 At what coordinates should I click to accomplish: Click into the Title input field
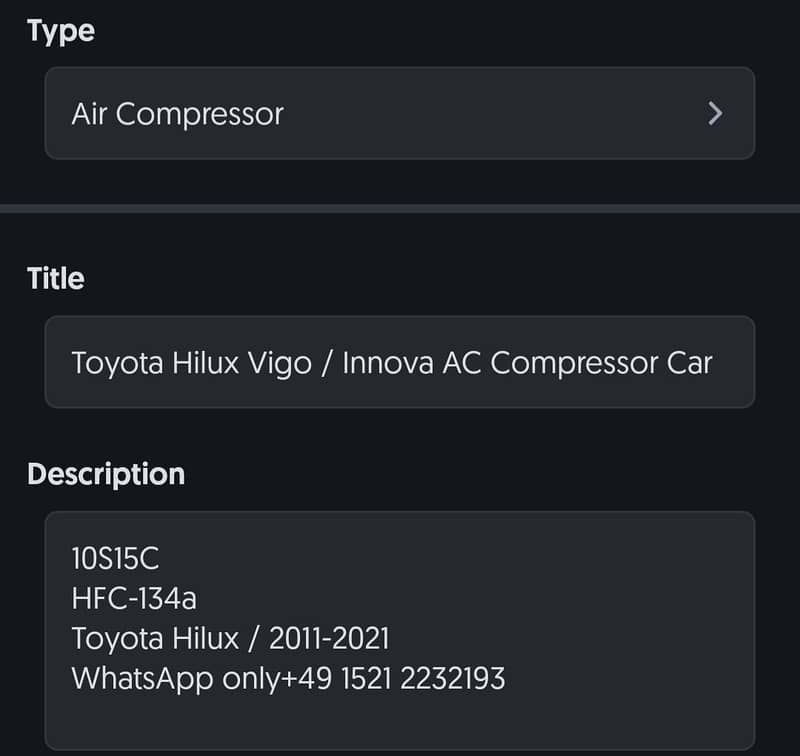click(x=400, y=362)
